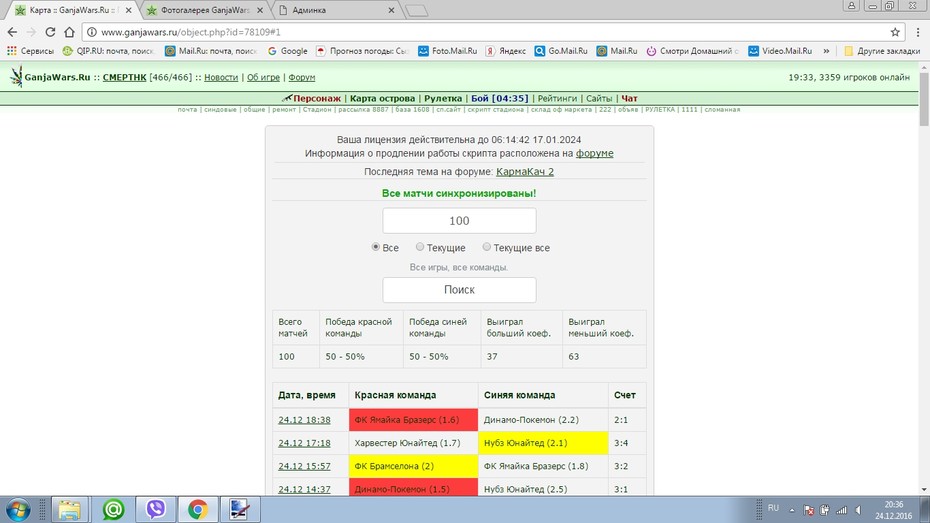930x523 pixels.
Task: Open Windows Start menu
Action: click(18, 509)
